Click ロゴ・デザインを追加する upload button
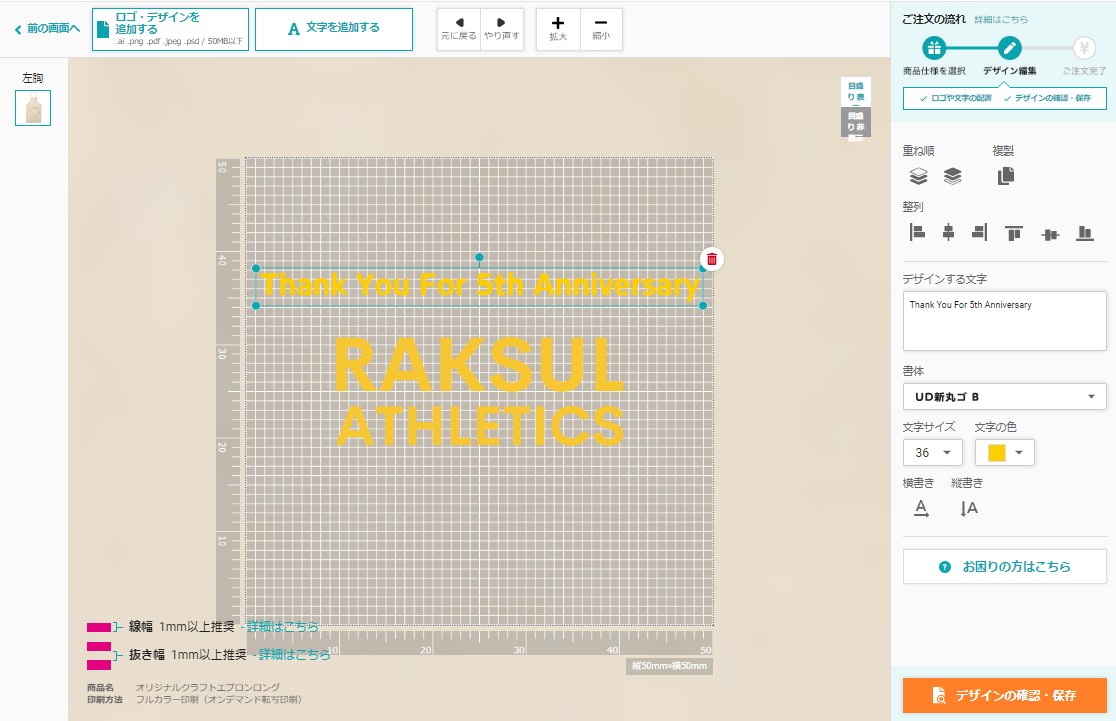Image resolution: width=1116 pixels, height=721 pixels. 170,29
